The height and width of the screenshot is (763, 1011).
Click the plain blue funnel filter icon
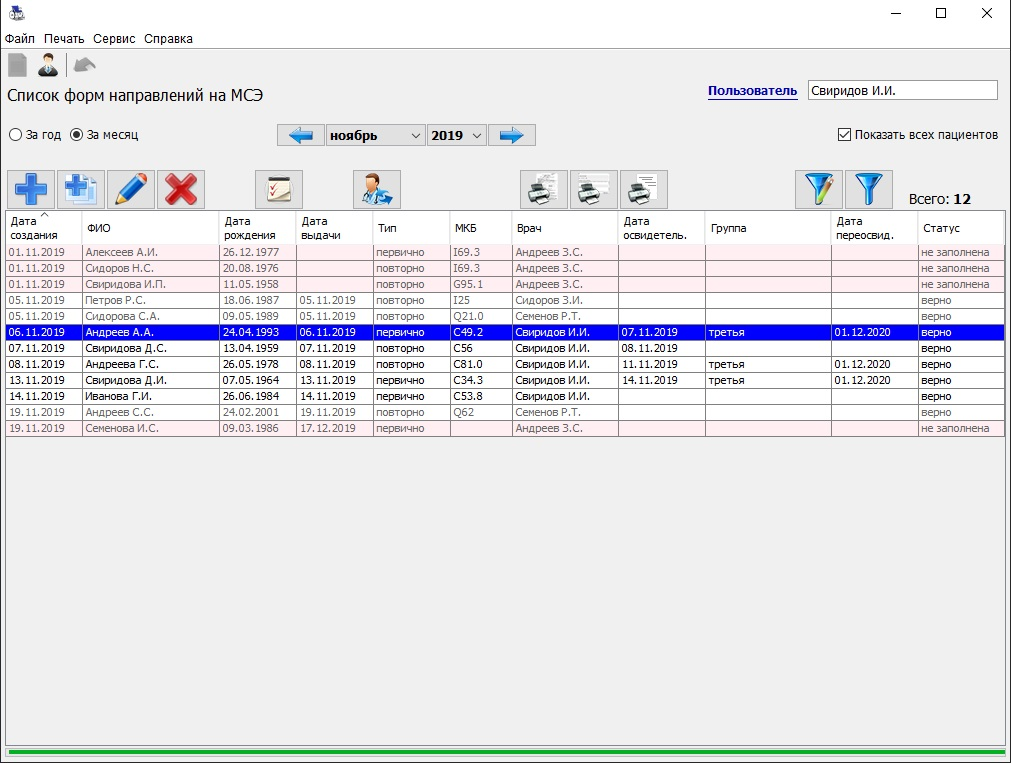(869, 189)
